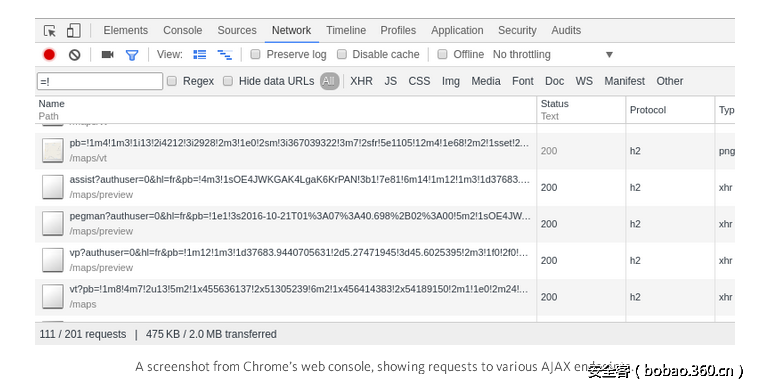Switch to the Application tab
The height and width of the screenshot is (389, 758).
click(457, 30)
